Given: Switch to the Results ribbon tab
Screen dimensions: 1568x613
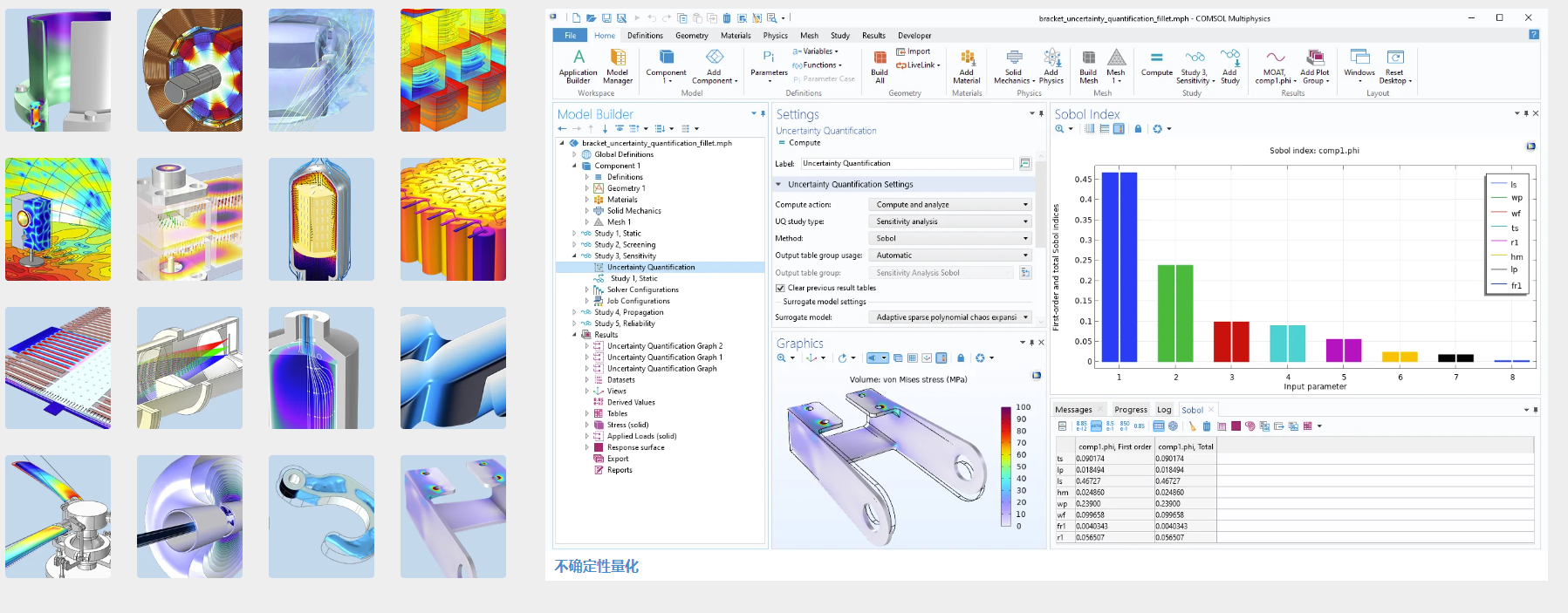Looking at the screenshot, I should tap(873, 36).
